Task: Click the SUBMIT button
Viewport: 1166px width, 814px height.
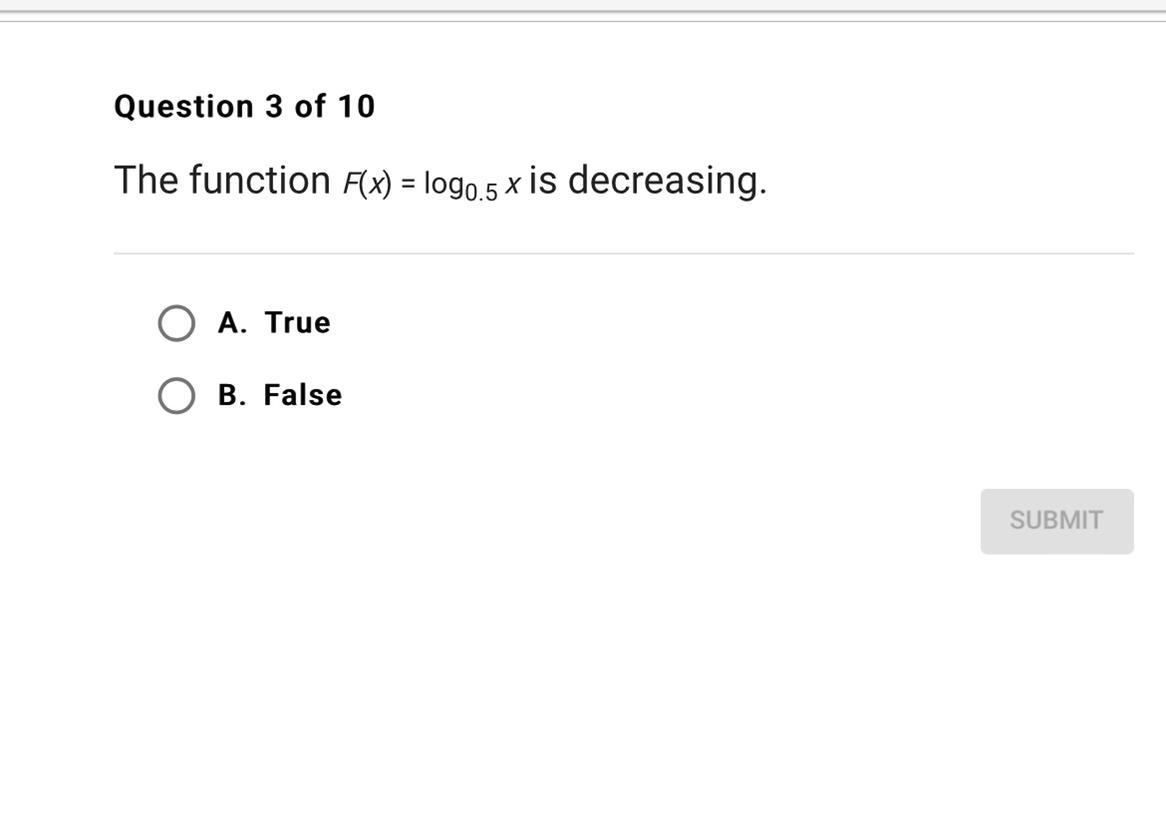Action: pyautogui.click(x=1057, y=521)
